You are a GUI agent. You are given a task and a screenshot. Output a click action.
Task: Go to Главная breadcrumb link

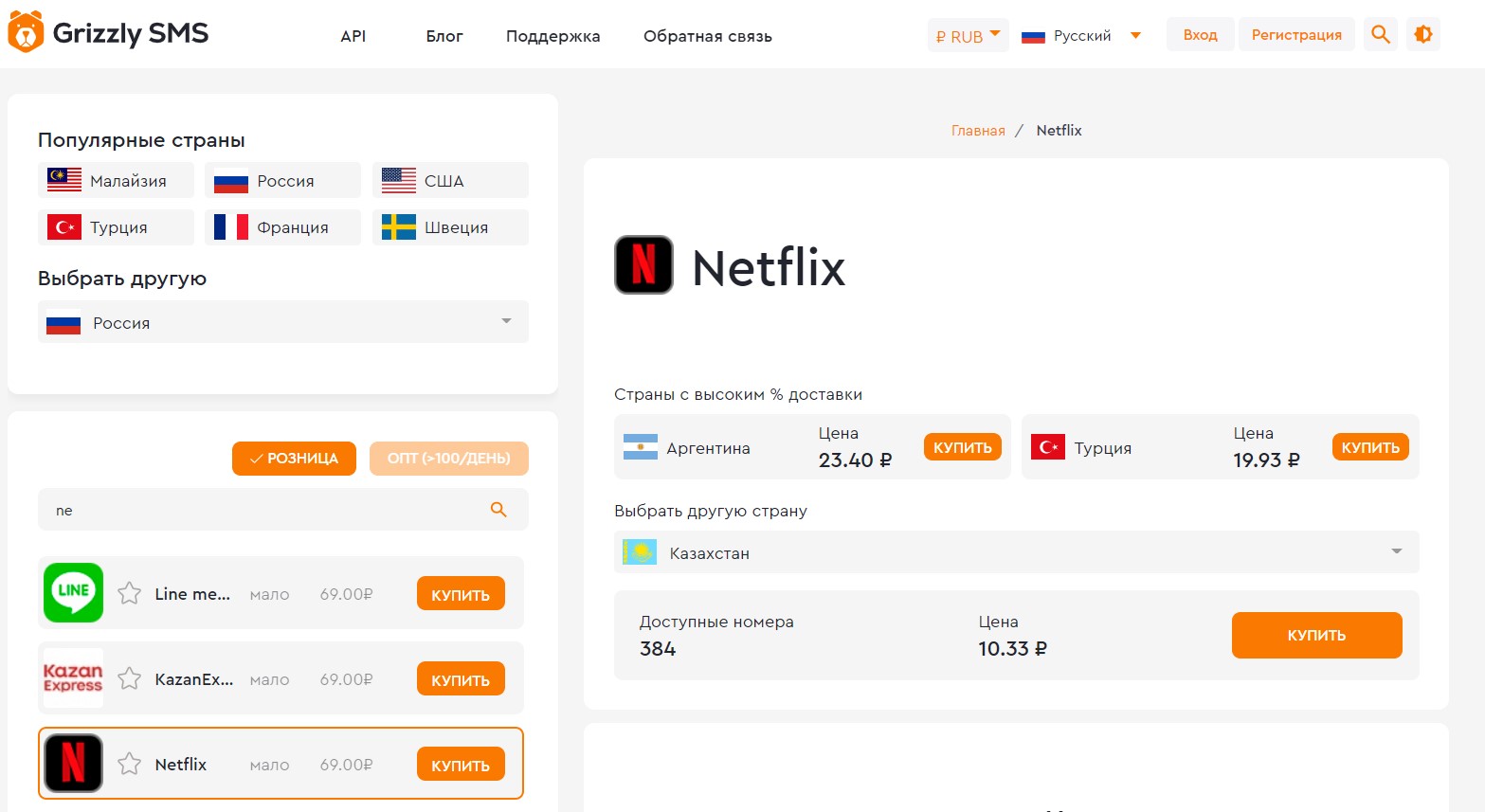(978, 131)
